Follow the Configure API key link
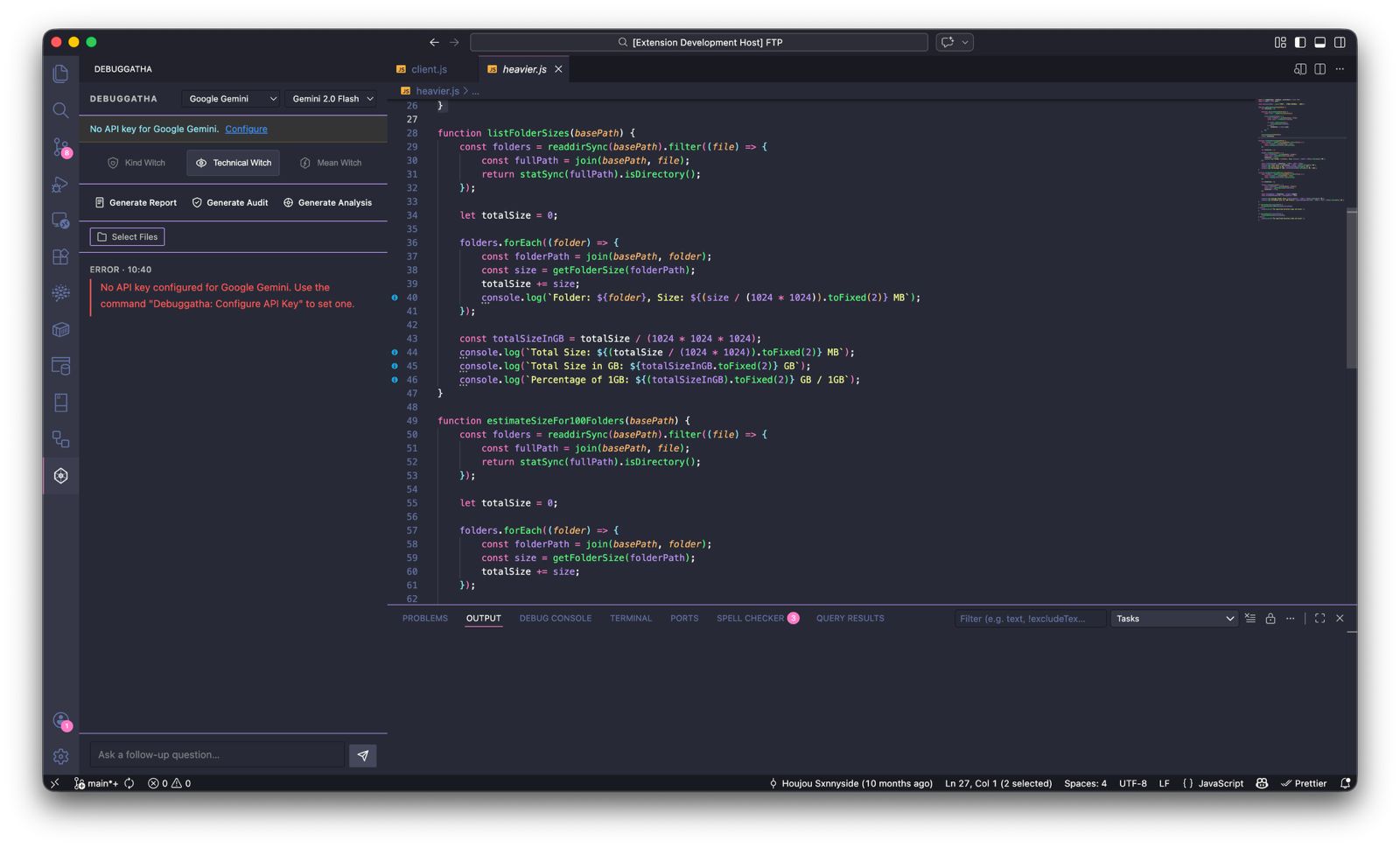1400x848 pixels. pyautogui.click(x=246, y=130)
